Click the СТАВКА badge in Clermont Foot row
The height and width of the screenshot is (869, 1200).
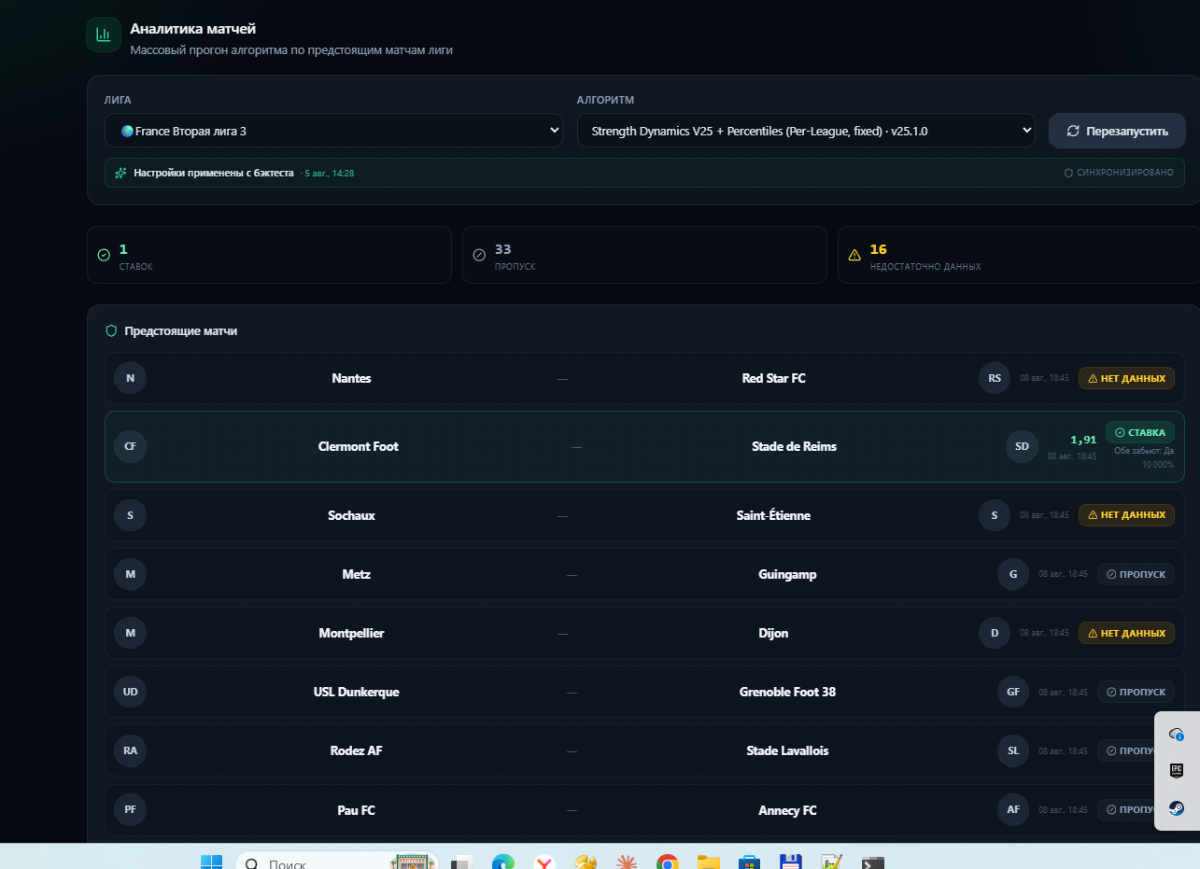(1139, 432)
